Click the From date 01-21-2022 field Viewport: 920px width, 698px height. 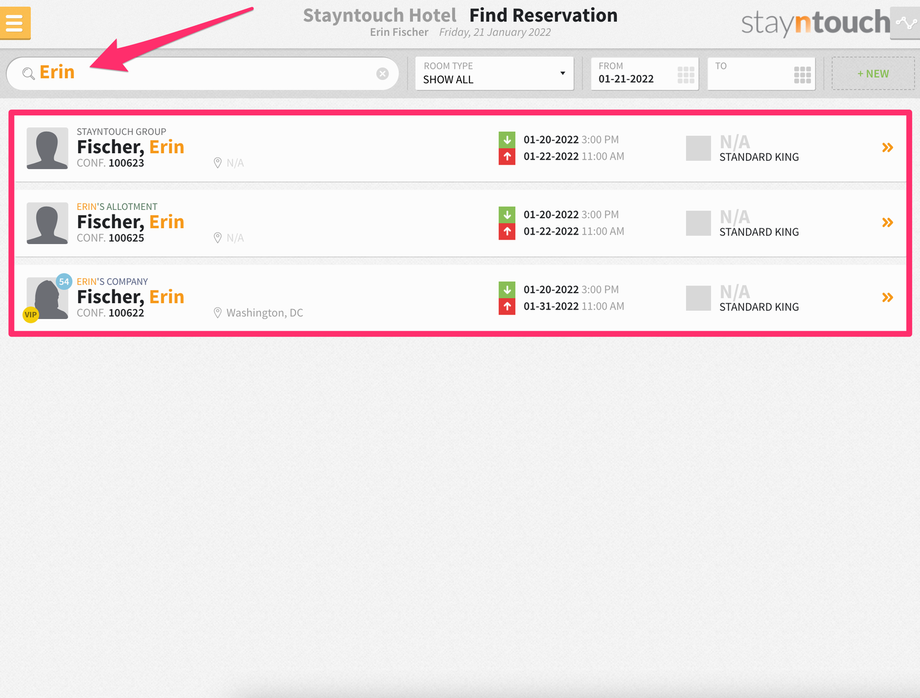tap(644, 73)
